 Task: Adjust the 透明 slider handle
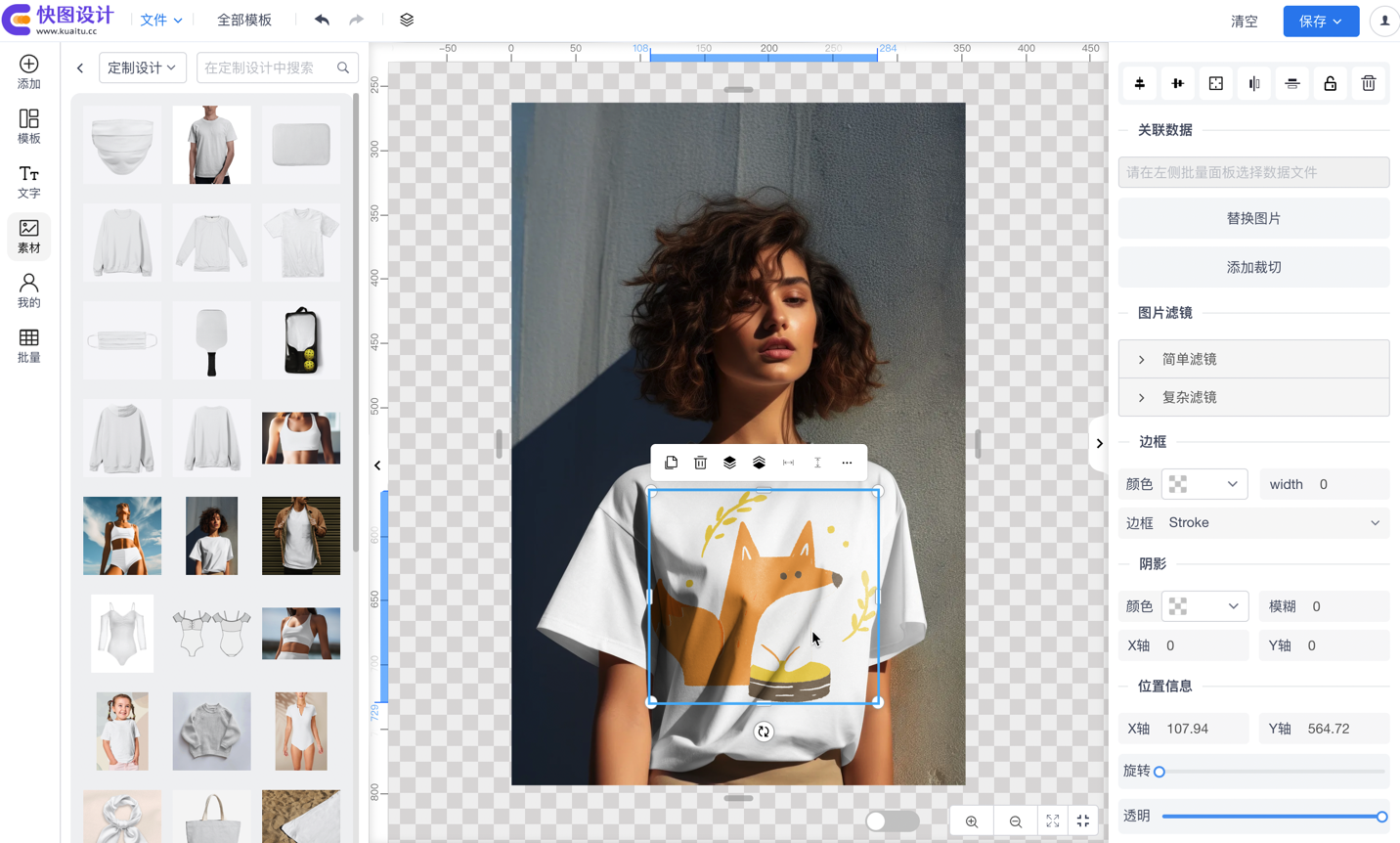[1381, 817]
